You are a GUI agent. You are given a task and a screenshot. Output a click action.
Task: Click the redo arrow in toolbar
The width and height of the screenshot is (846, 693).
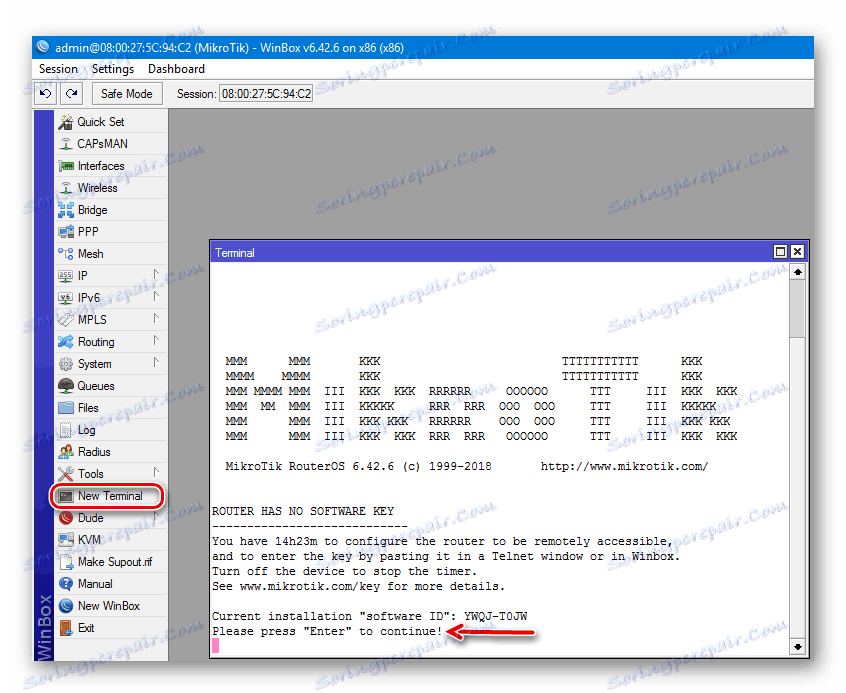pos(71,94)
